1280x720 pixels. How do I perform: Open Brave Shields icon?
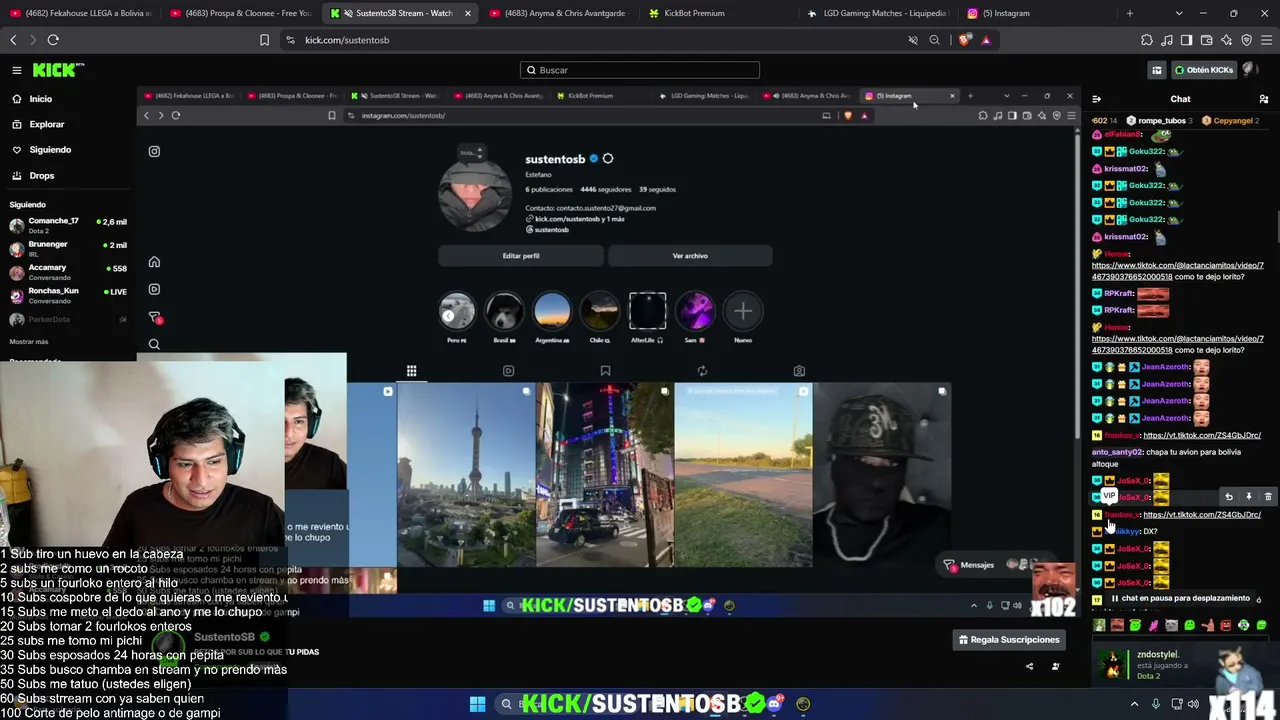[964, 40]
